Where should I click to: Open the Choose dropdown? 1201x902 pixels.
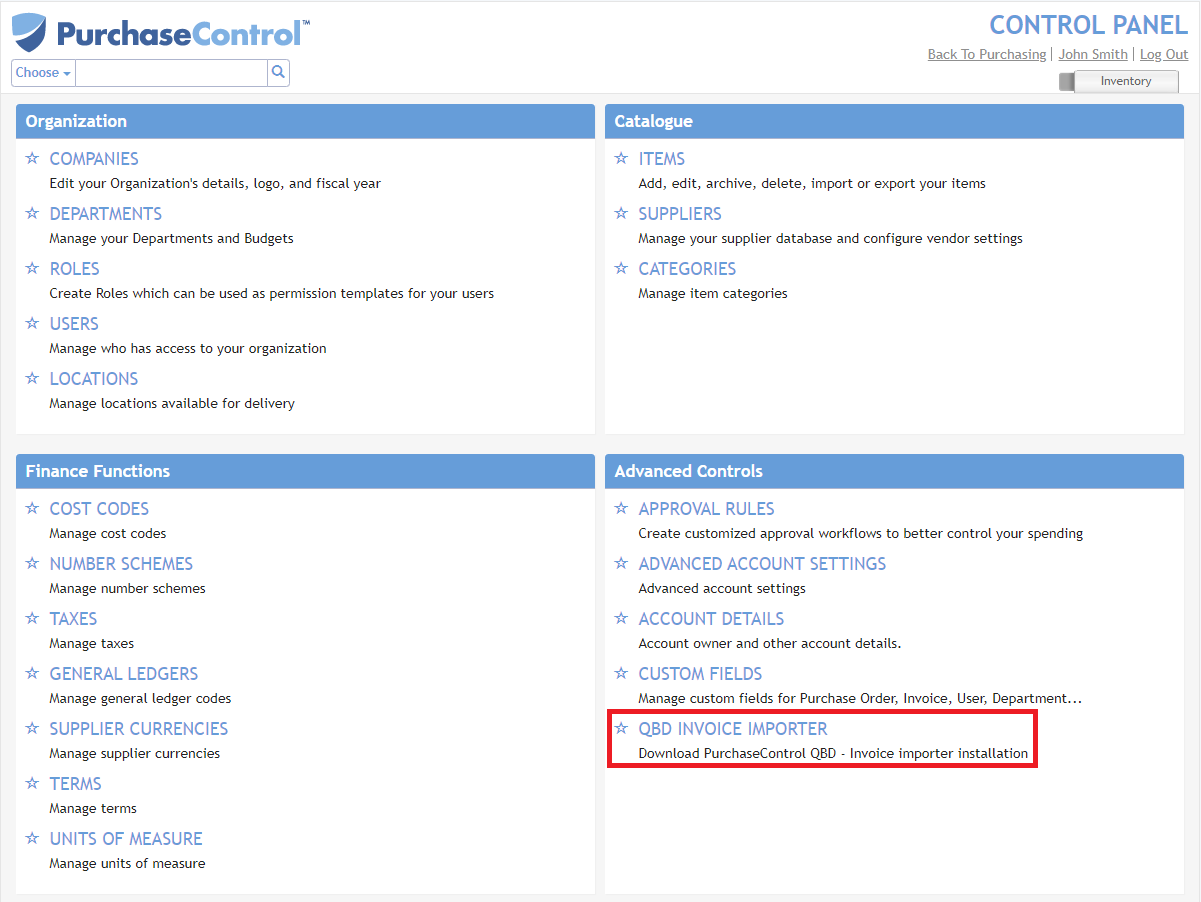42,72
